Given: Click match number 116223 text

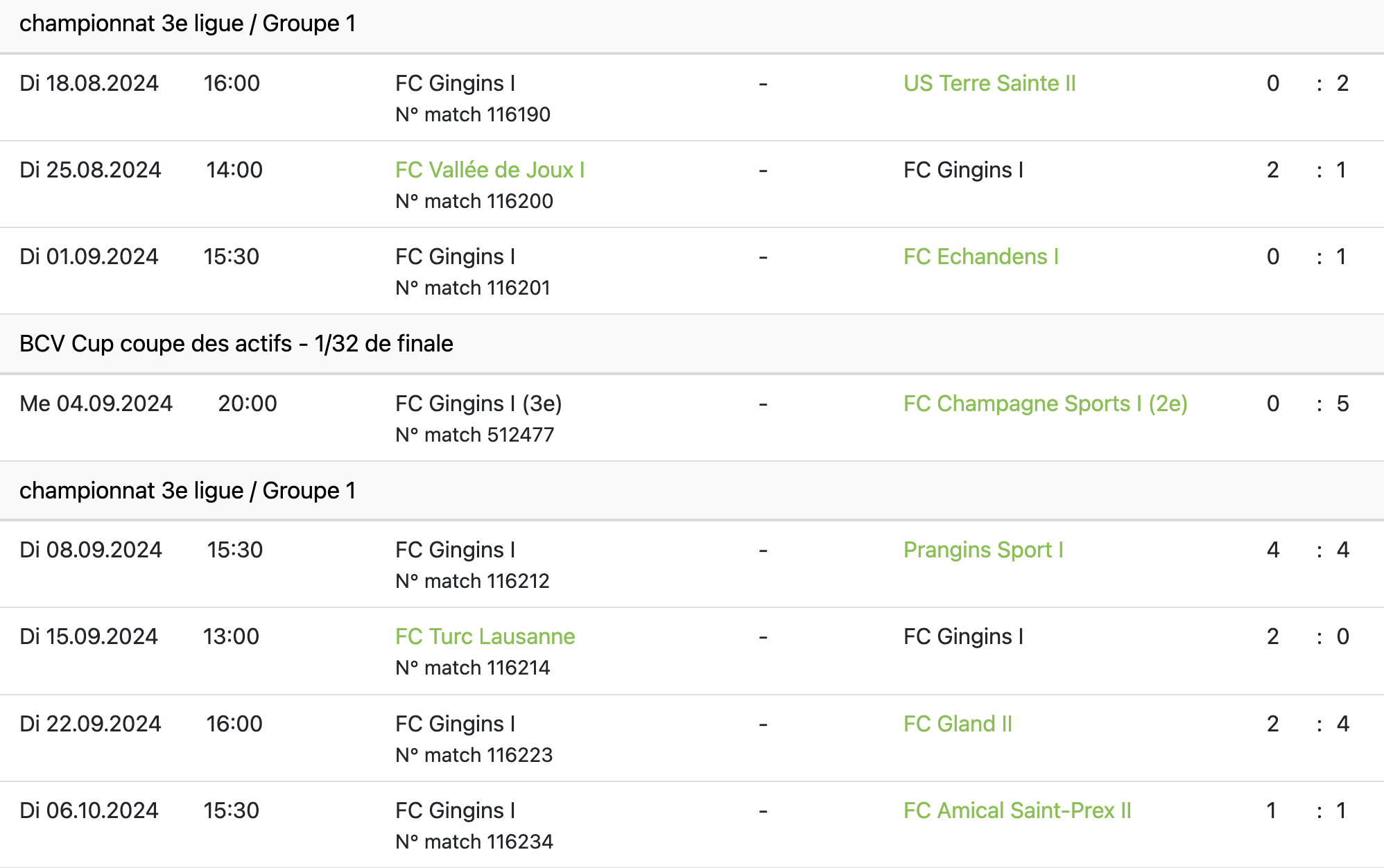Looking at the screenshot, I should (474, 755).
